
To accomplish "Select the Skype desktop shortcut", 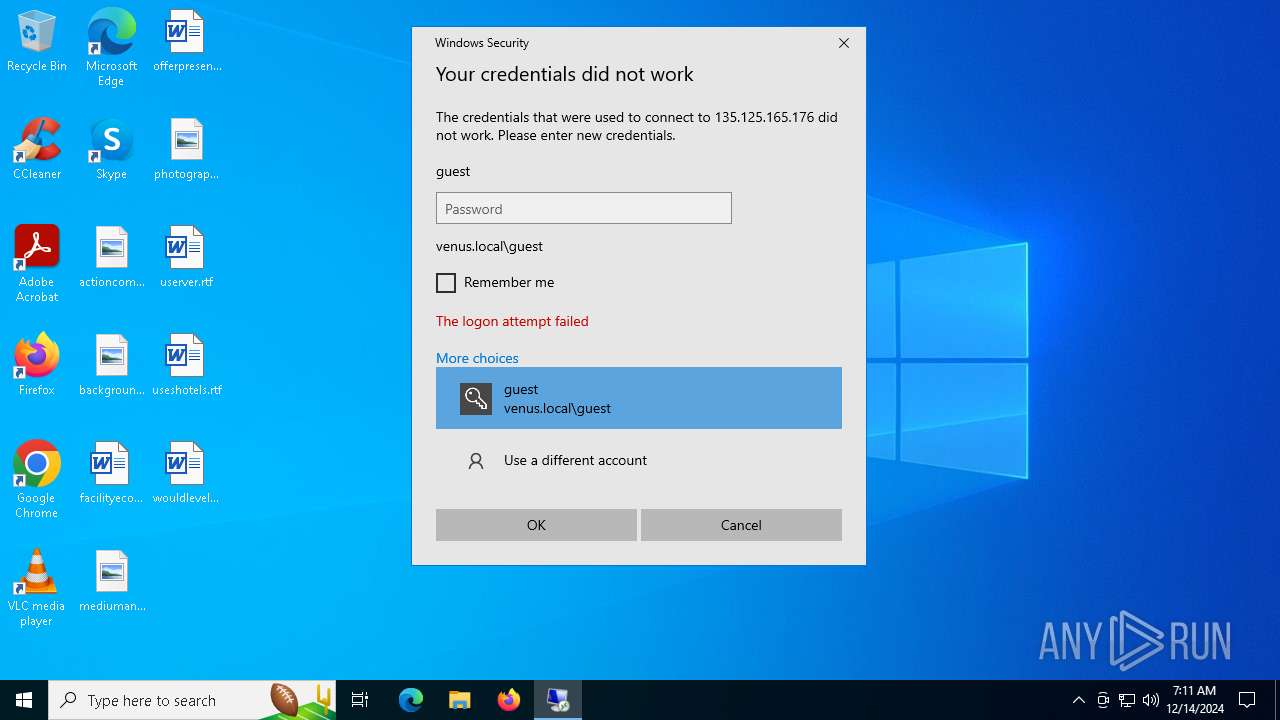I will click(111, 149).
